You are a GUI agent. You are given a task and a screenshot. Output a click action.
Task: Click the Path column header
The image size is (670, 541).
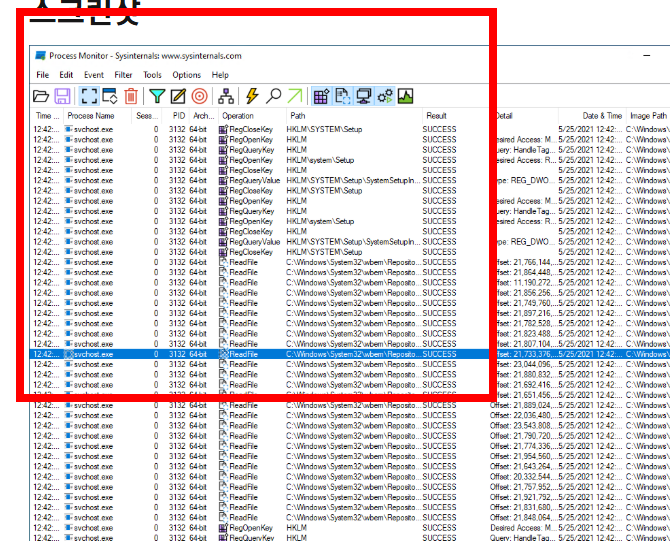[x=354, y=116]
